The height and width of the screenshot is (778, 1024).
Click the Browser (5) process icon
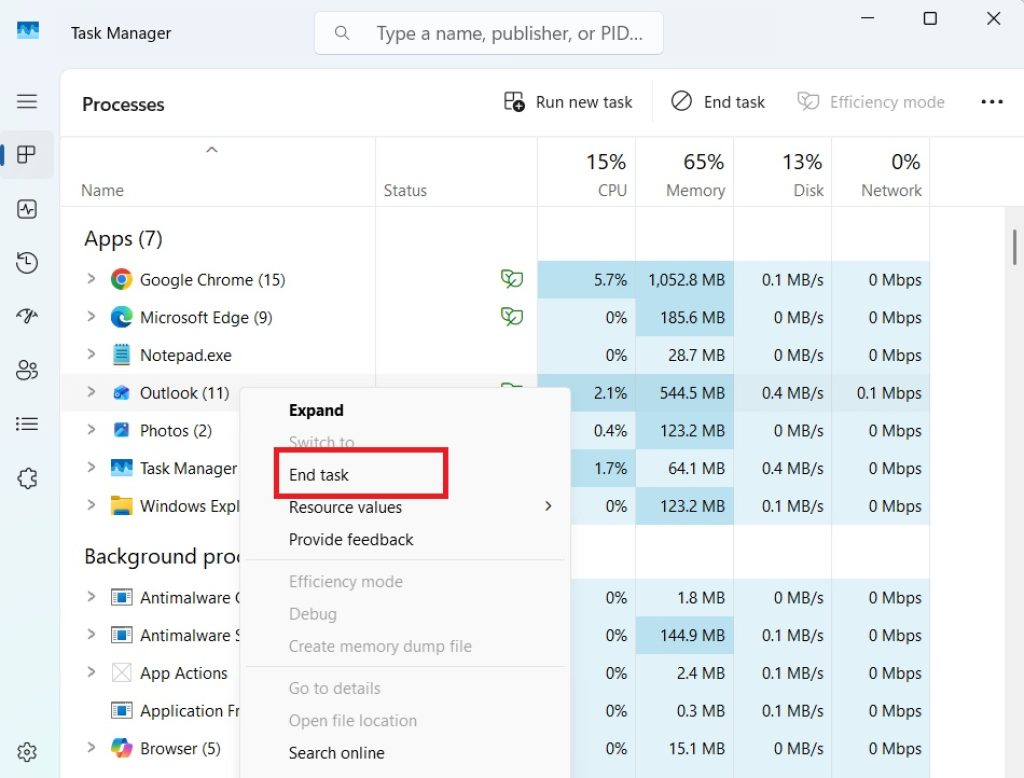121,747
